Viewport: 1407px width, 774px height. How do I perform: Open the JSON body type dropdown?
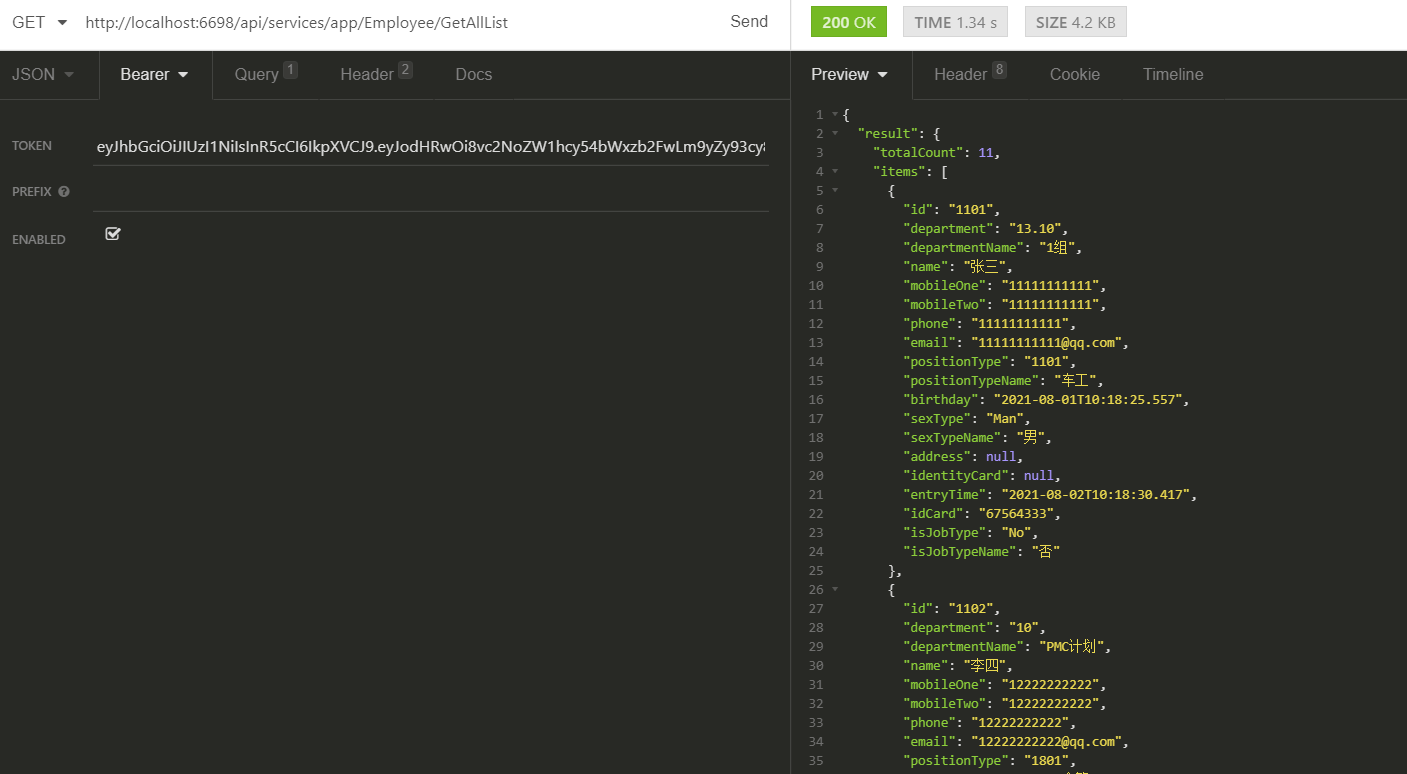[40, 74]
